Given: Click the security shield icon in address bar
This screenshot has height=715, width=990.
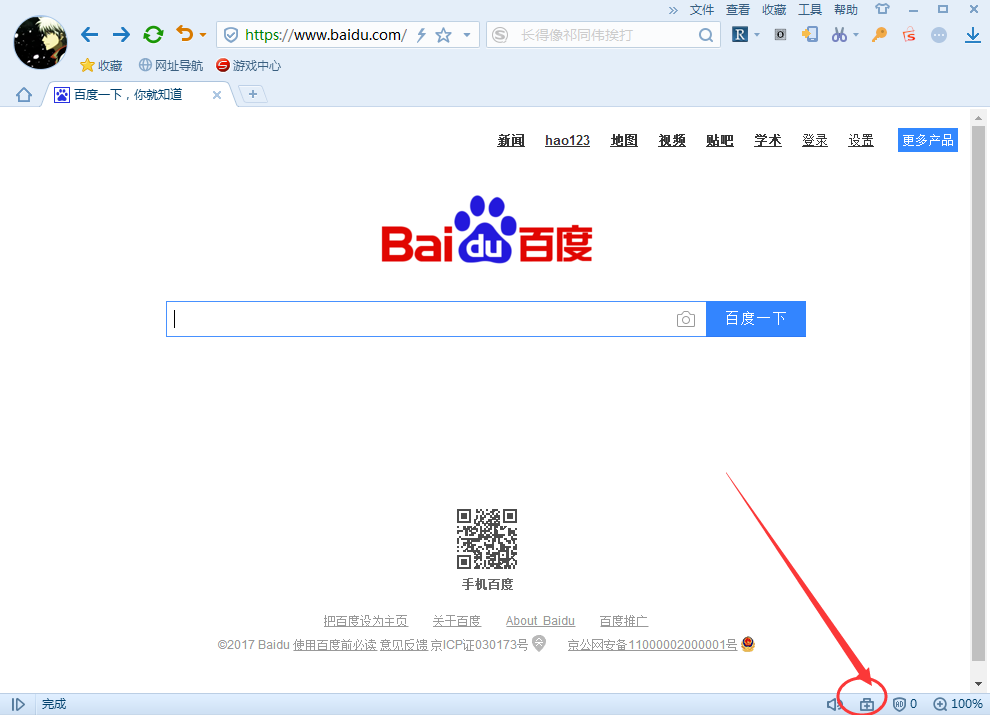Looking at the screenshot, I should click(x=231, y=35).
